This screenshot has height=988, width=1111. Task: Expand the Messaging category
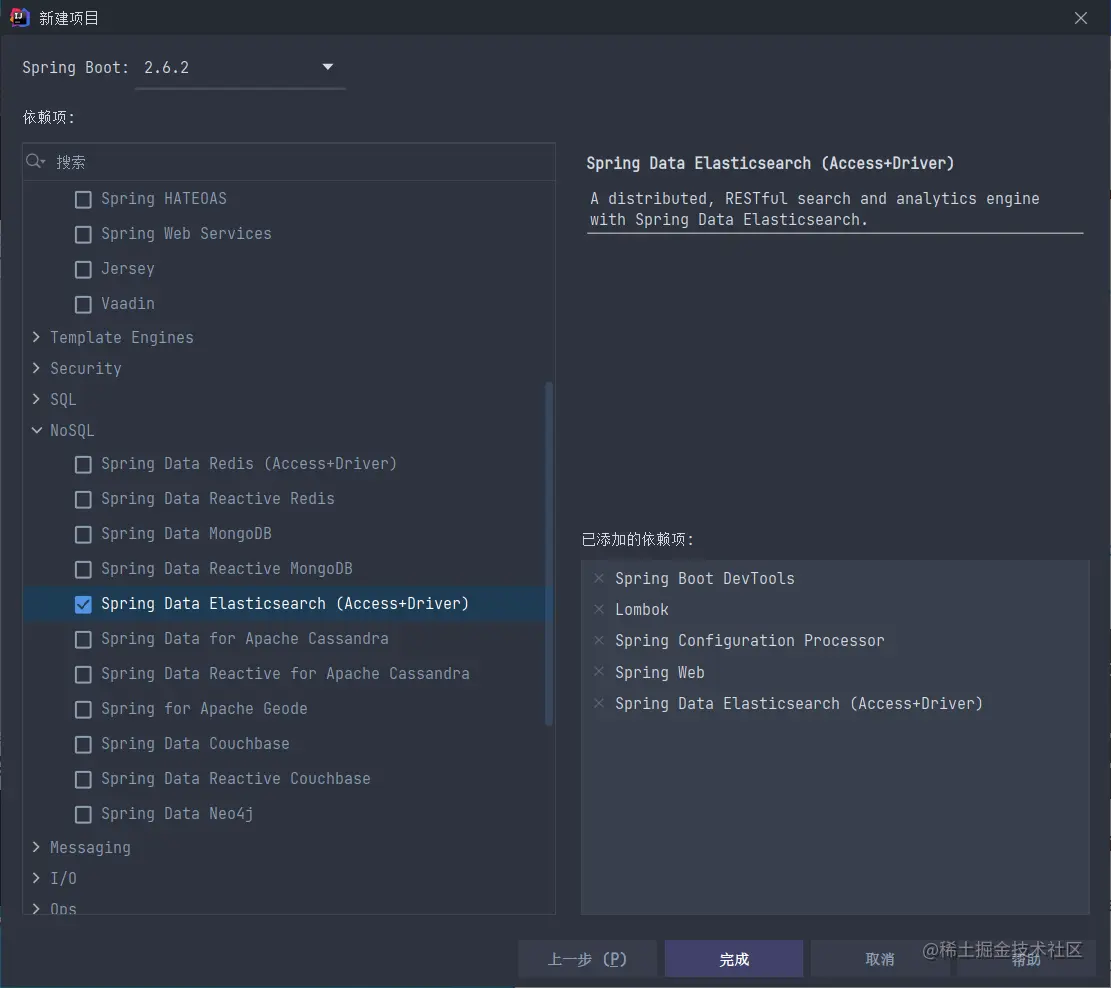36,847
